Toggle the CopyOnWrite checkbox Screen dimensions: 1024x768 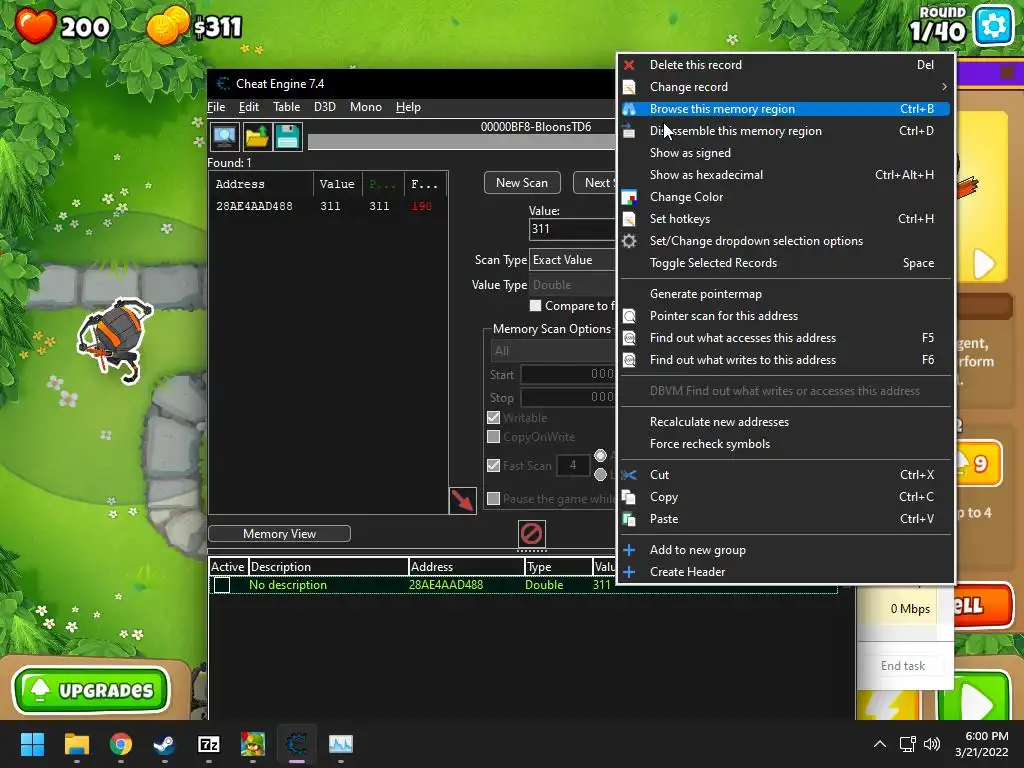click(x=494, y=436)
